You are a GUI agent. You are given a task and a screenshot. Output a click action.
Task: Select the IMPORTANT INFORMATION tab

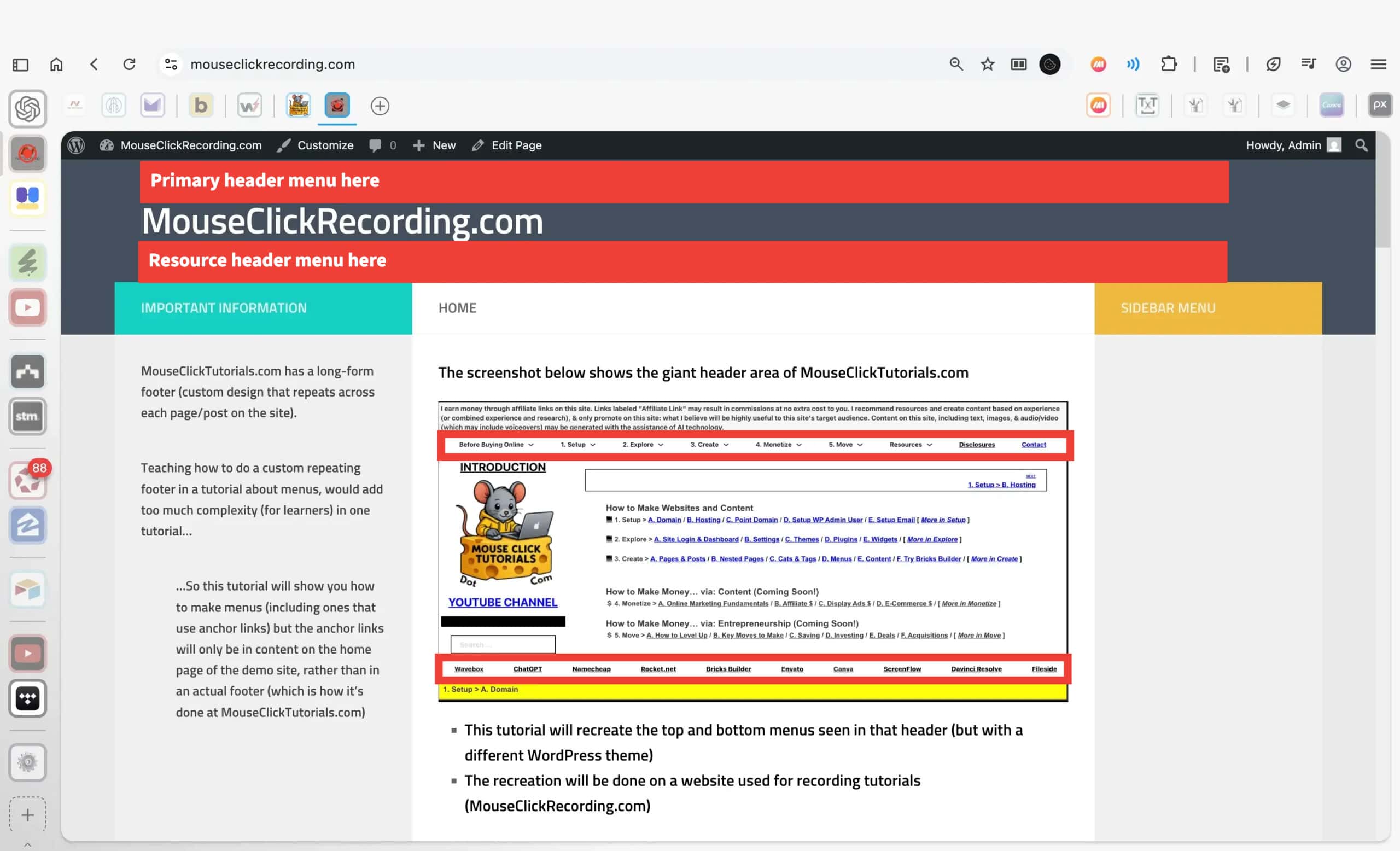(x=224, y=308)
